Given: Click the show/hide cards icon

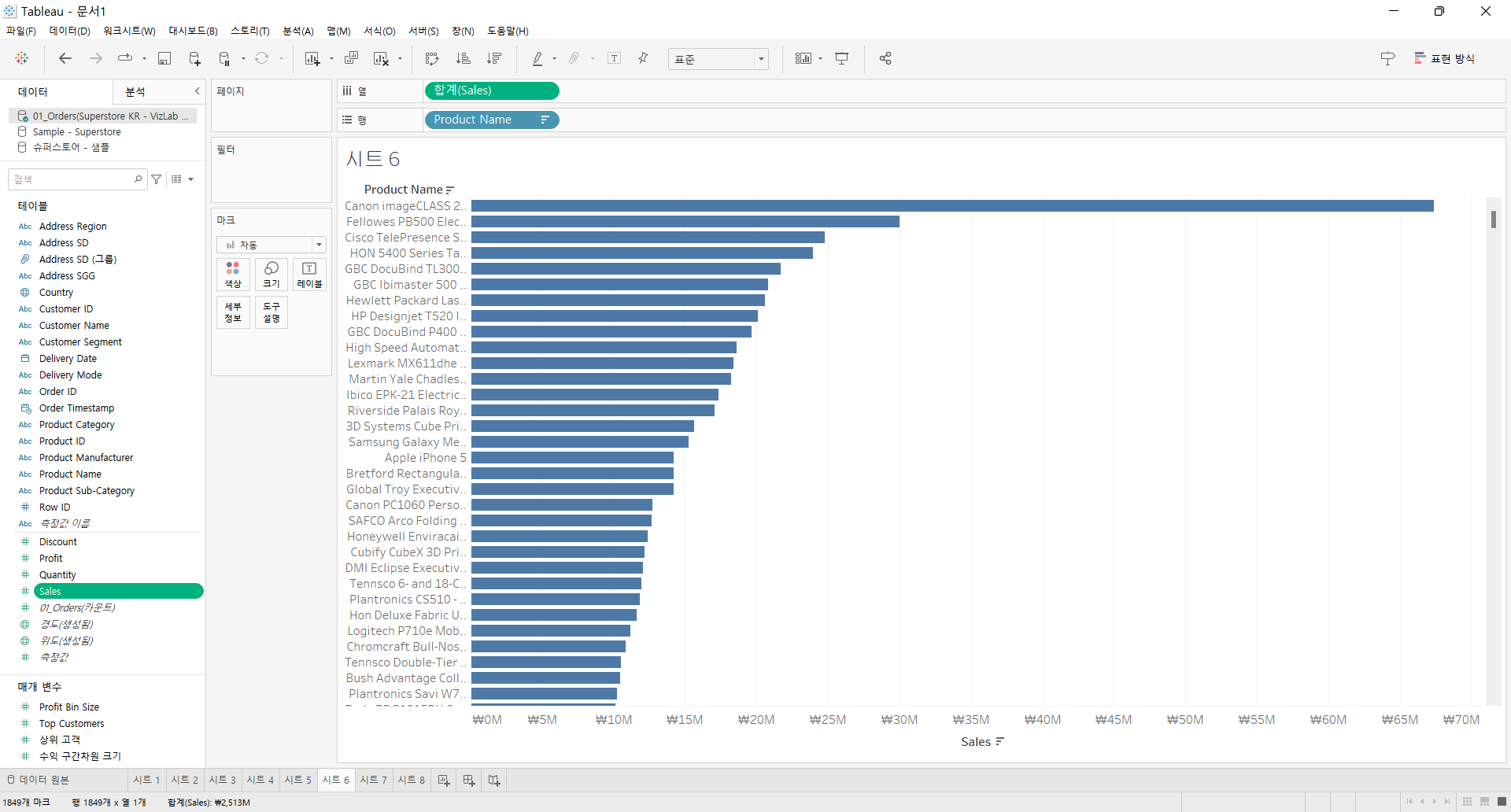Looking at the screenshot, I should click(x=803, y=58).
